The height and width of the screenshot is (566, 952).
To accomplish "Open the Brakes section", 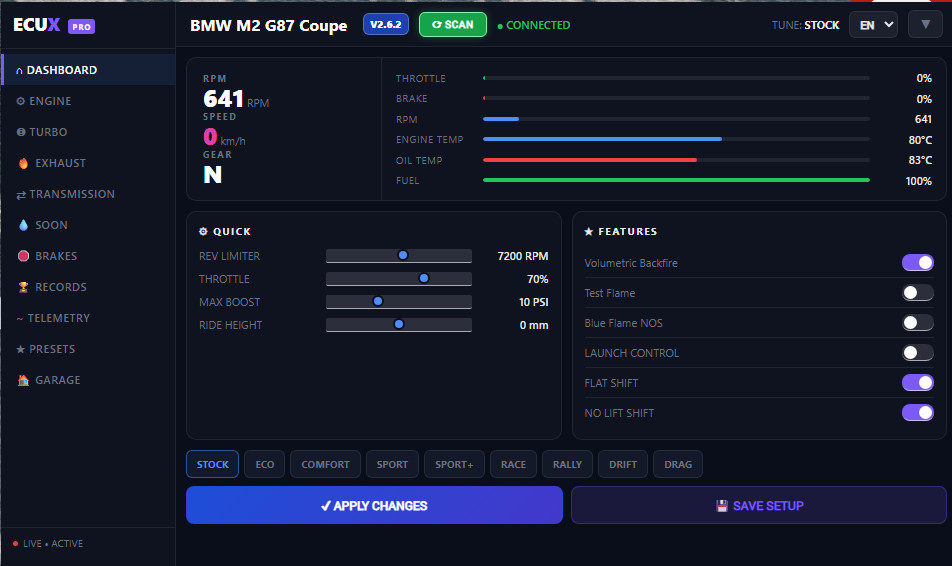I will 89,256.
